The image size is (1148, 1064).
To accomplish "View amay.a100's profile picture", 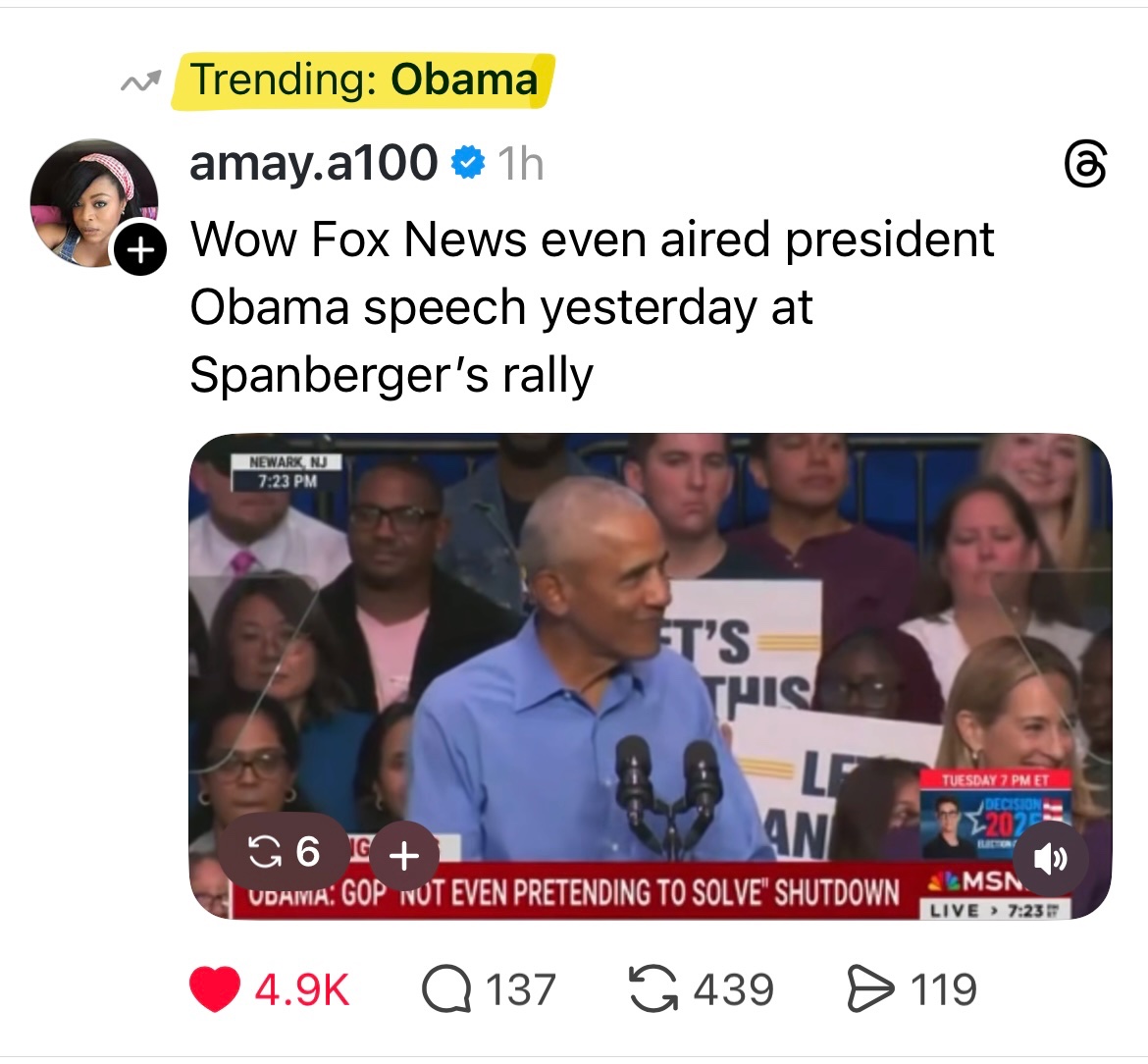I will pyautogui.click(x=93, y=202).
